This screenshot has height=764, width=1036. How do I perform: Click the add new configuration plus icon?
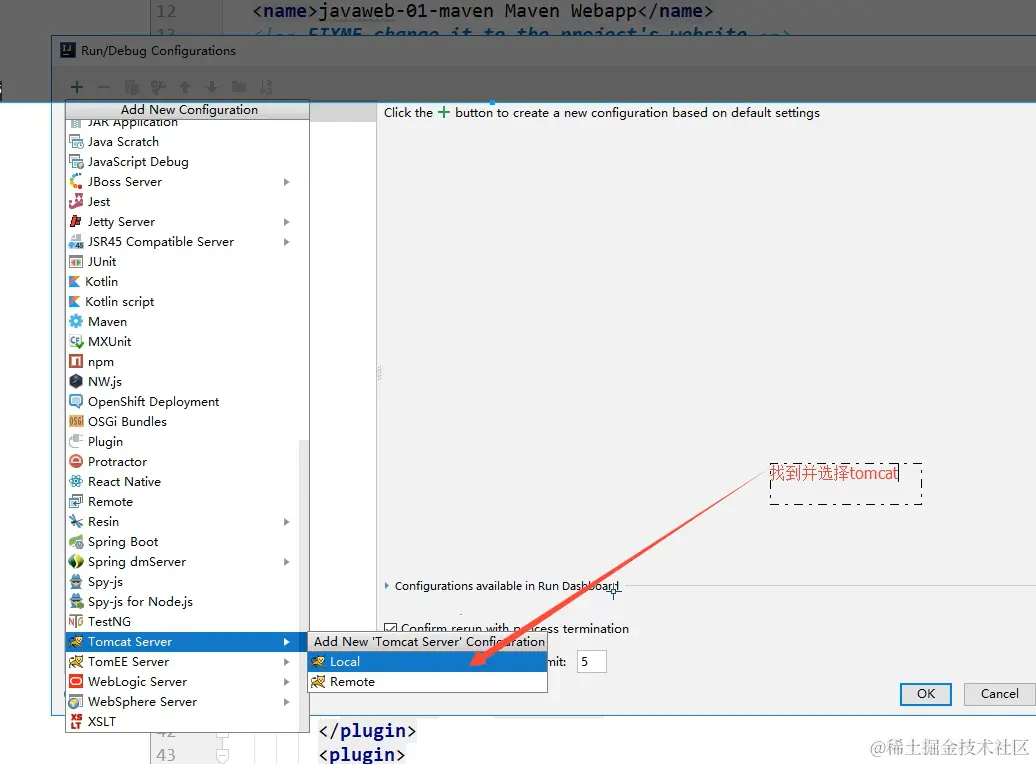(77, 87)
